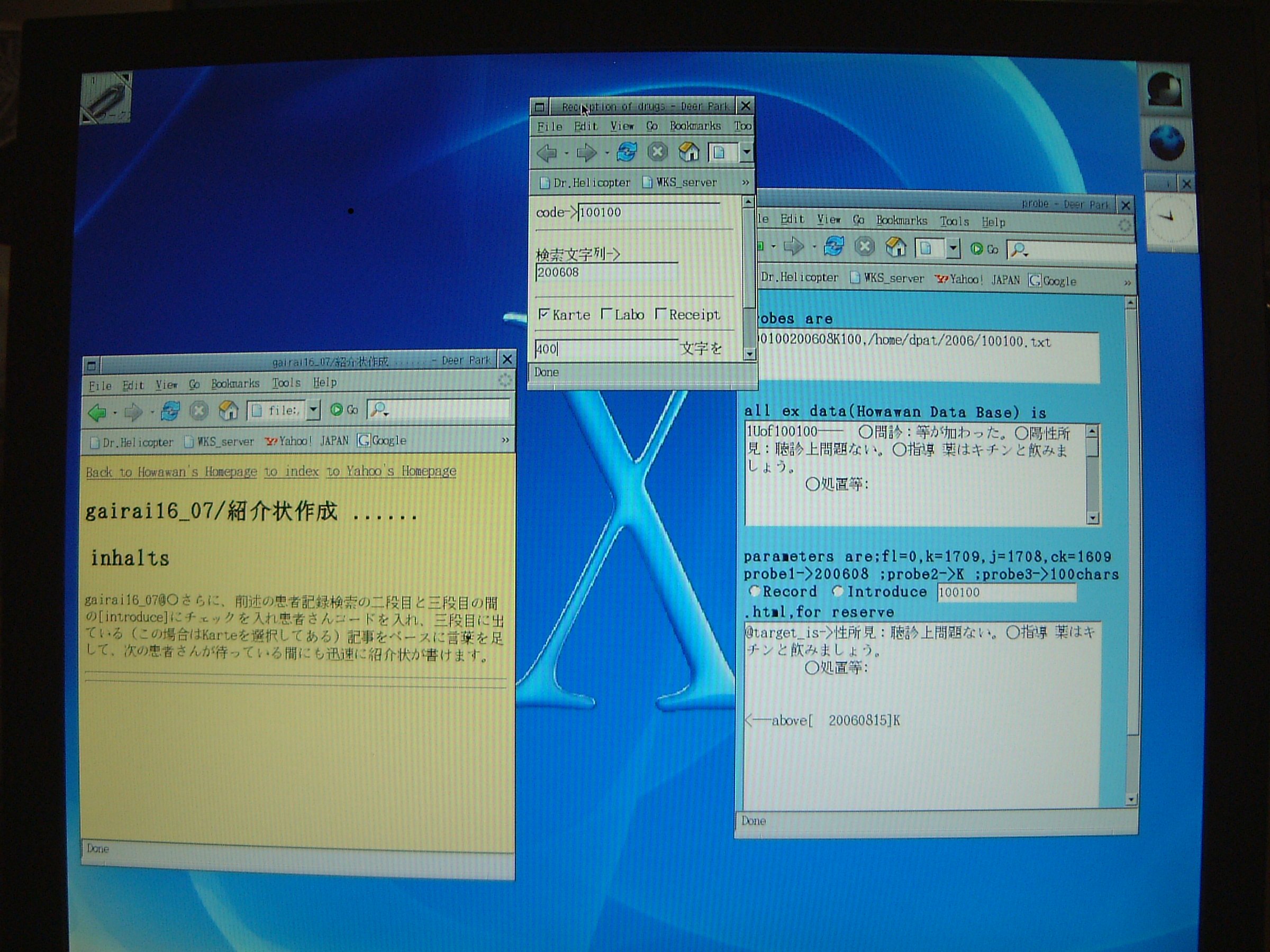Enable the Receipt checkbox
Viewport: 1270px width, 952px height.
click(x=660, y=314)
